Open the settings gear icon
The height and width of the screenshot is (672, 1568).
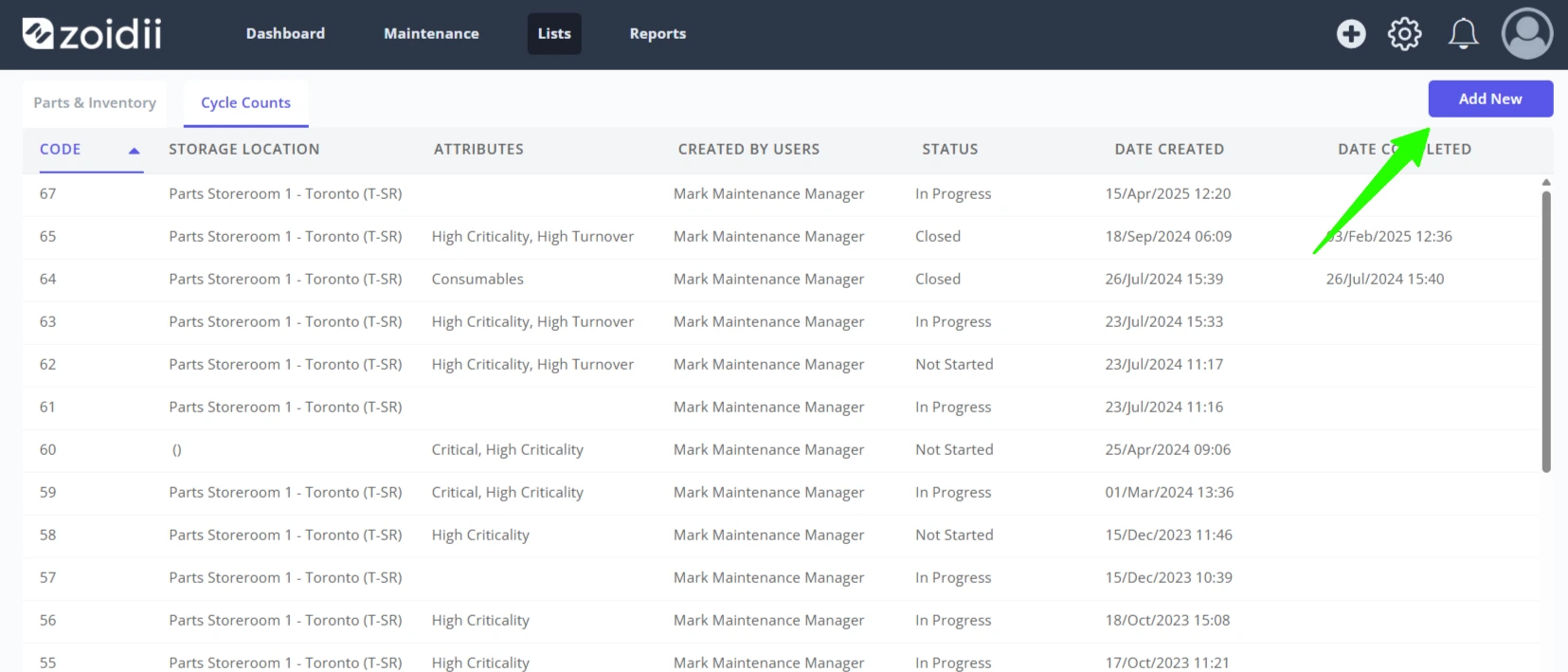pyautogui.click(x=1404, y=34)
